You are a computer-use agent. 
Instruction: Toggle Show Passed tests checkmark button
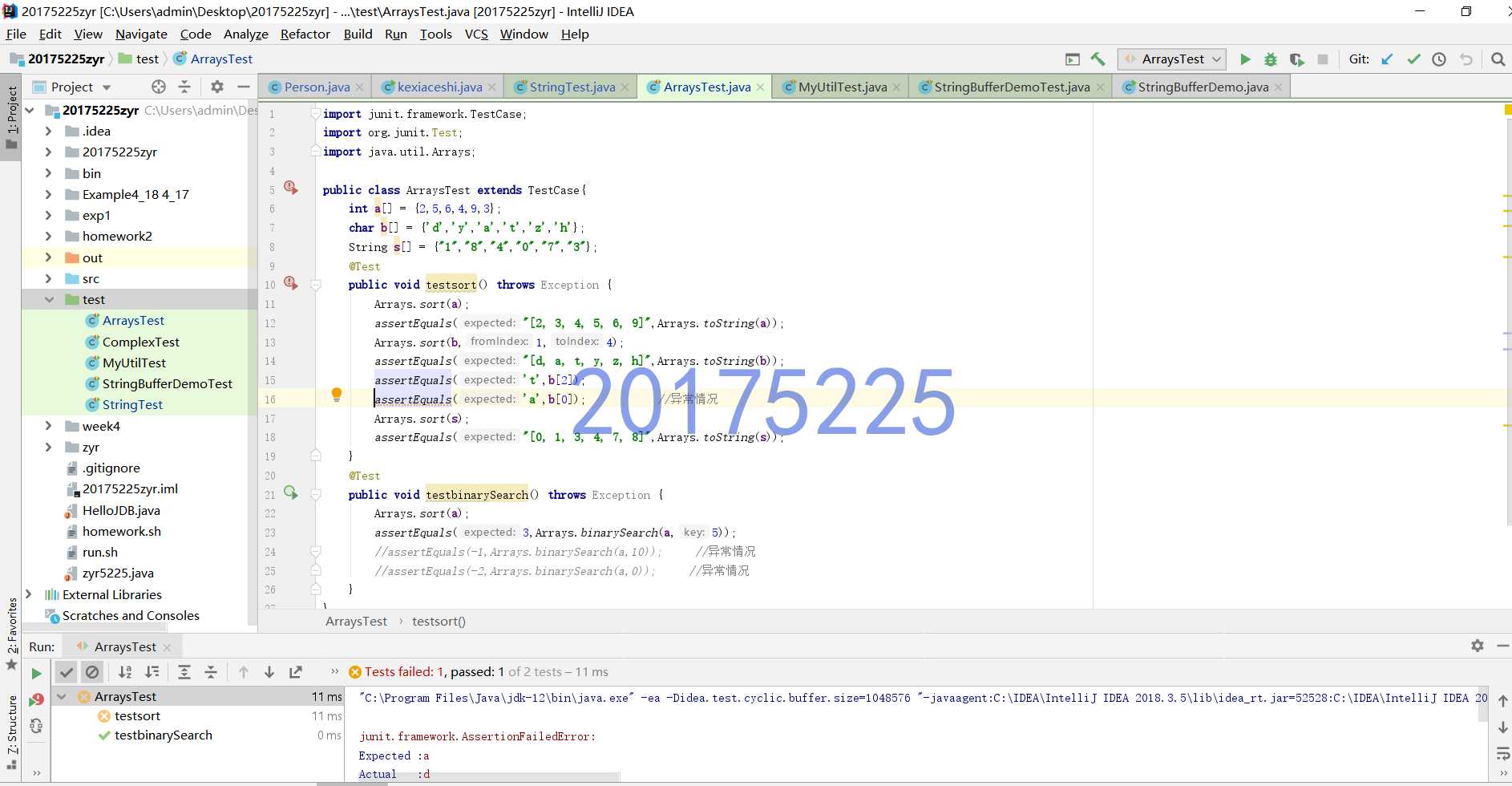pyautogui.click(x=67, y=672)
